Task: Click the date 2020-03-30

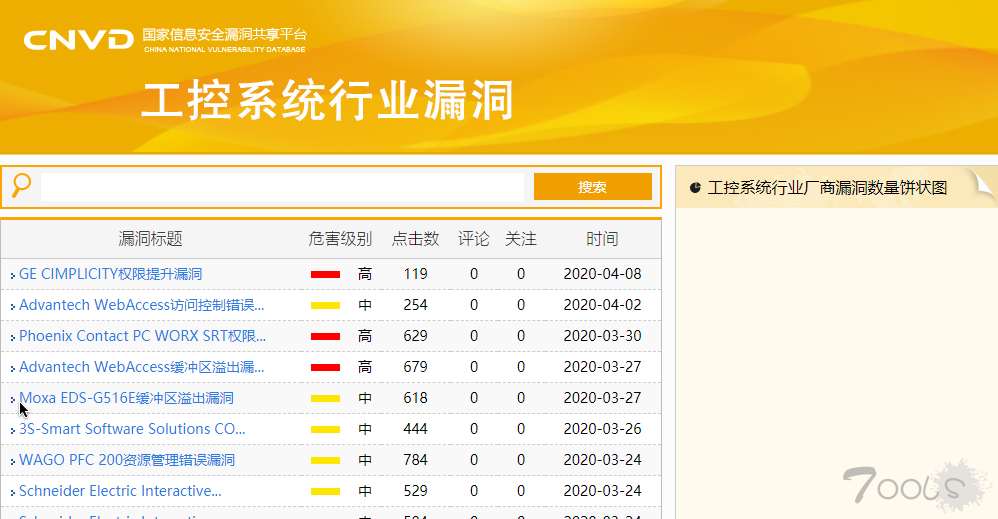Action: 602,336
